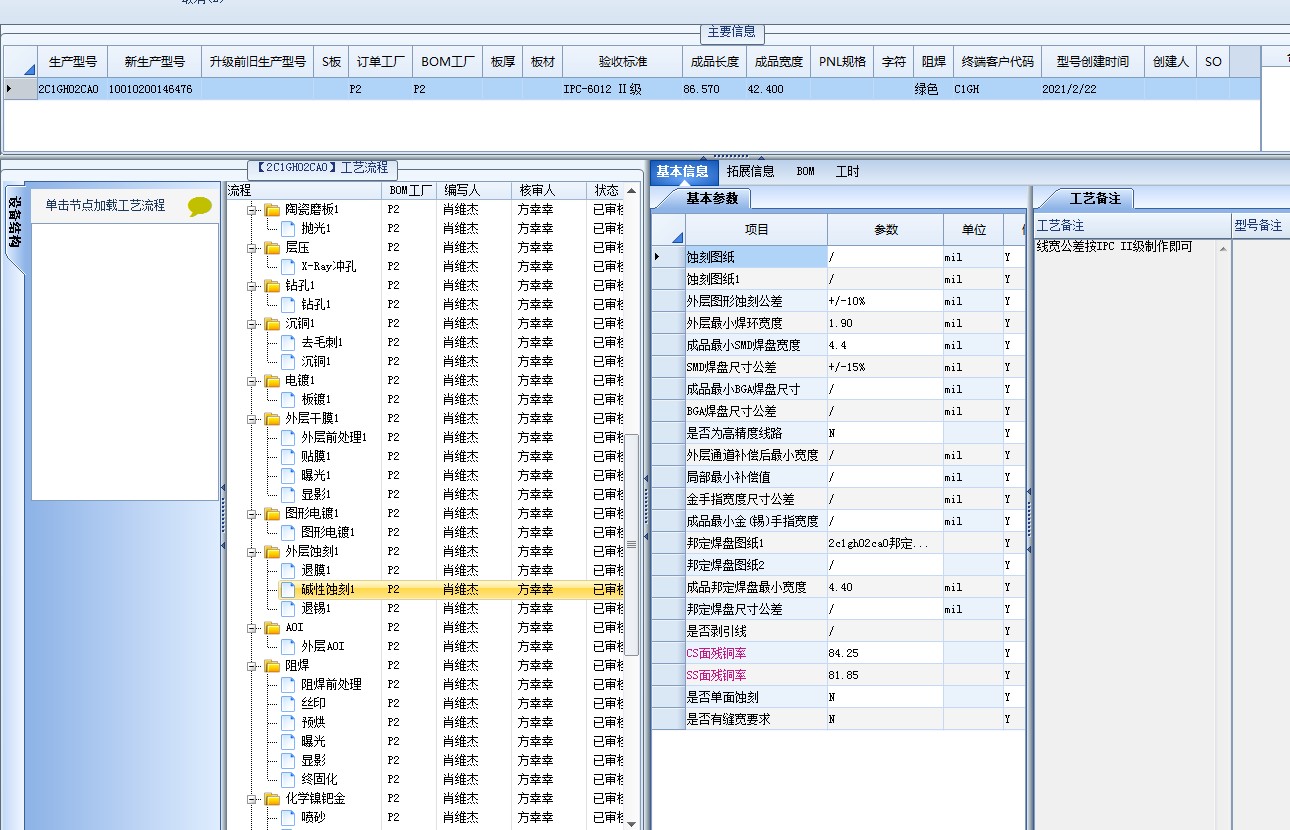This screenshot has width=1290, height=830.
Task: Click the document icon of 板镀1
Action: coord(288,400)
